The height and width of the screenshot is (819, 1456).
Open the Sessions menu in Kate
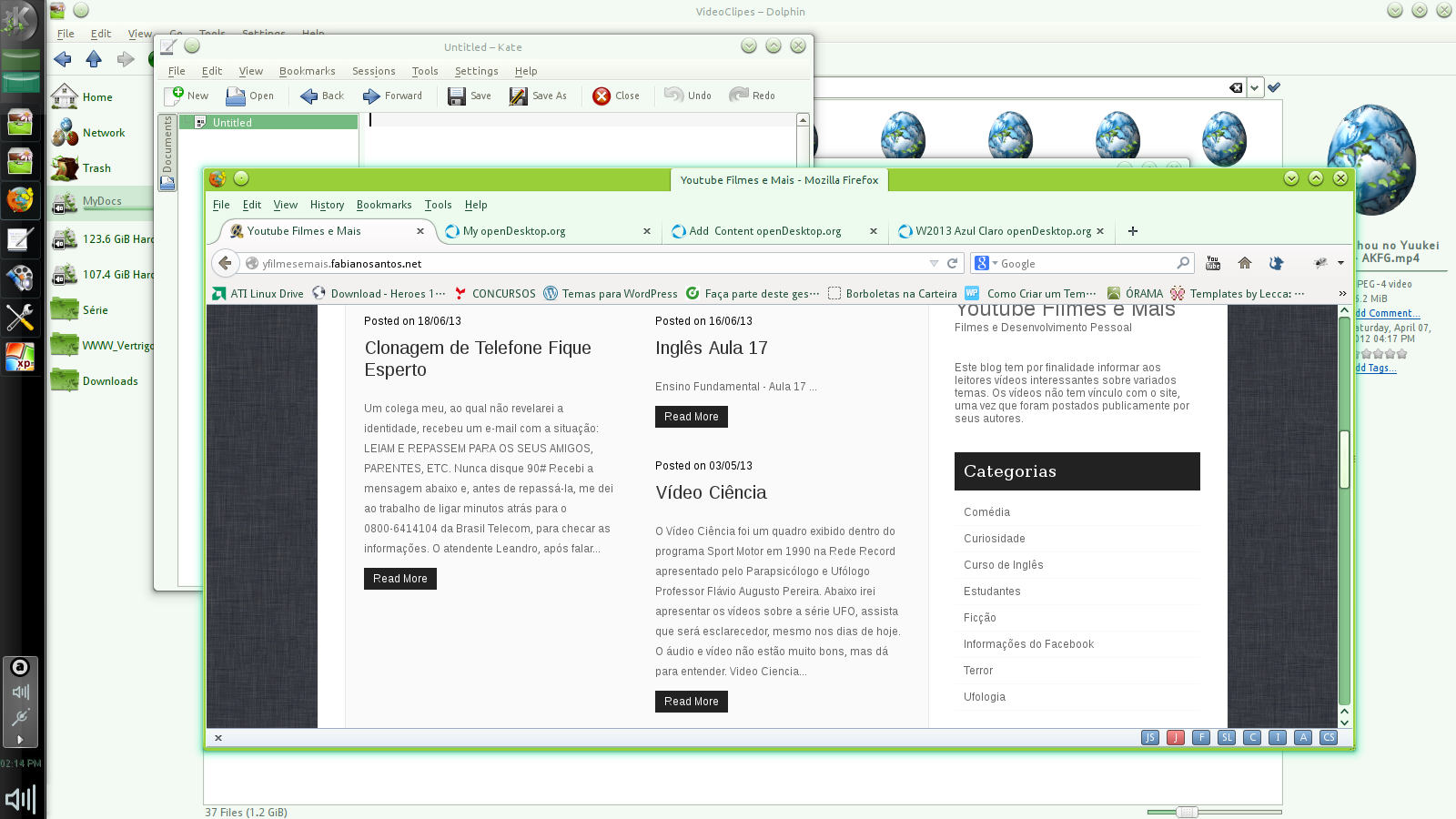[x=374, y=71]
